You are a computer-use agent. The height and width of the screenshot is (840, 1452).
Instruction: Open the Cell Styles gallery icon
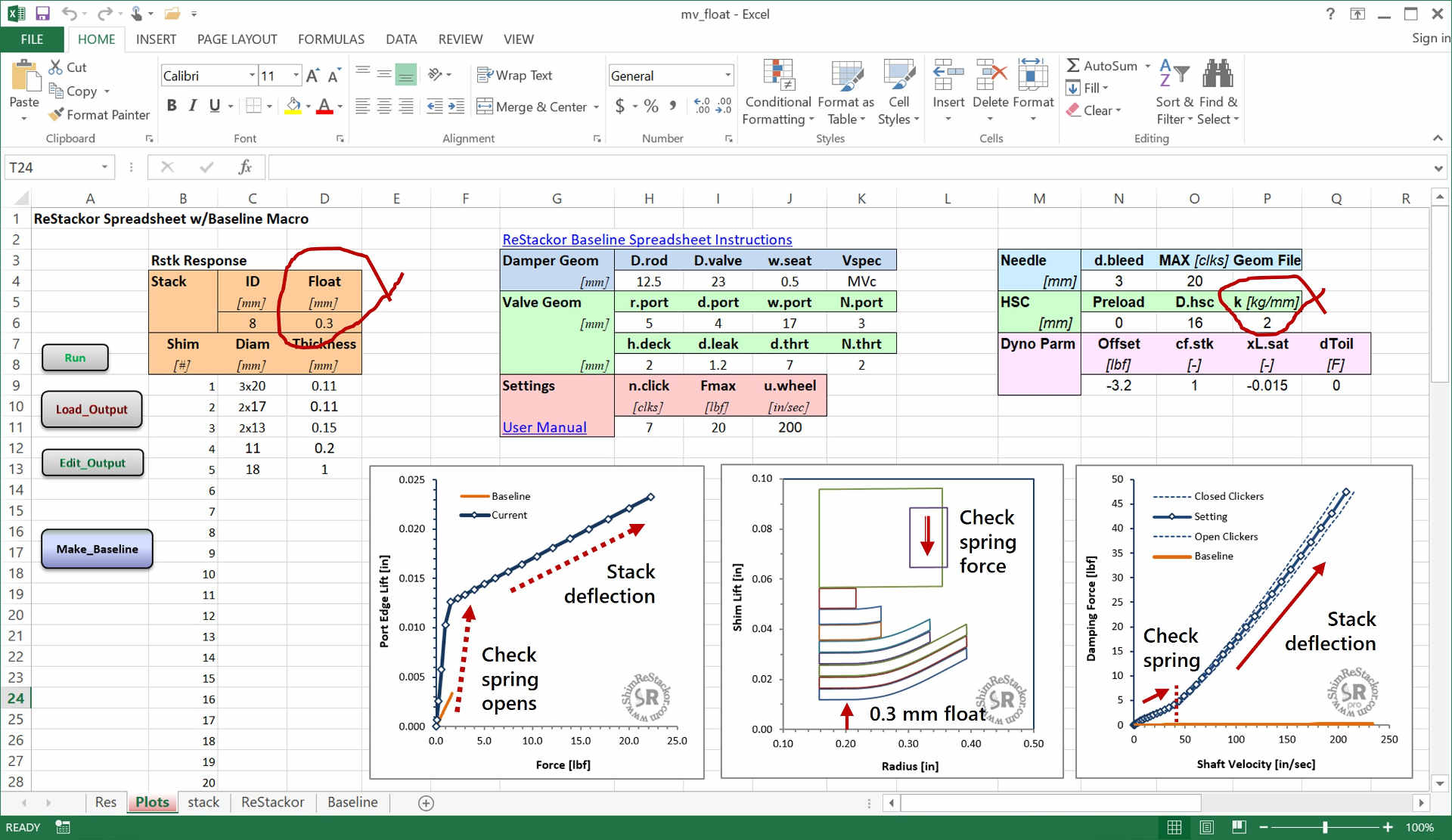click(898, 75)
